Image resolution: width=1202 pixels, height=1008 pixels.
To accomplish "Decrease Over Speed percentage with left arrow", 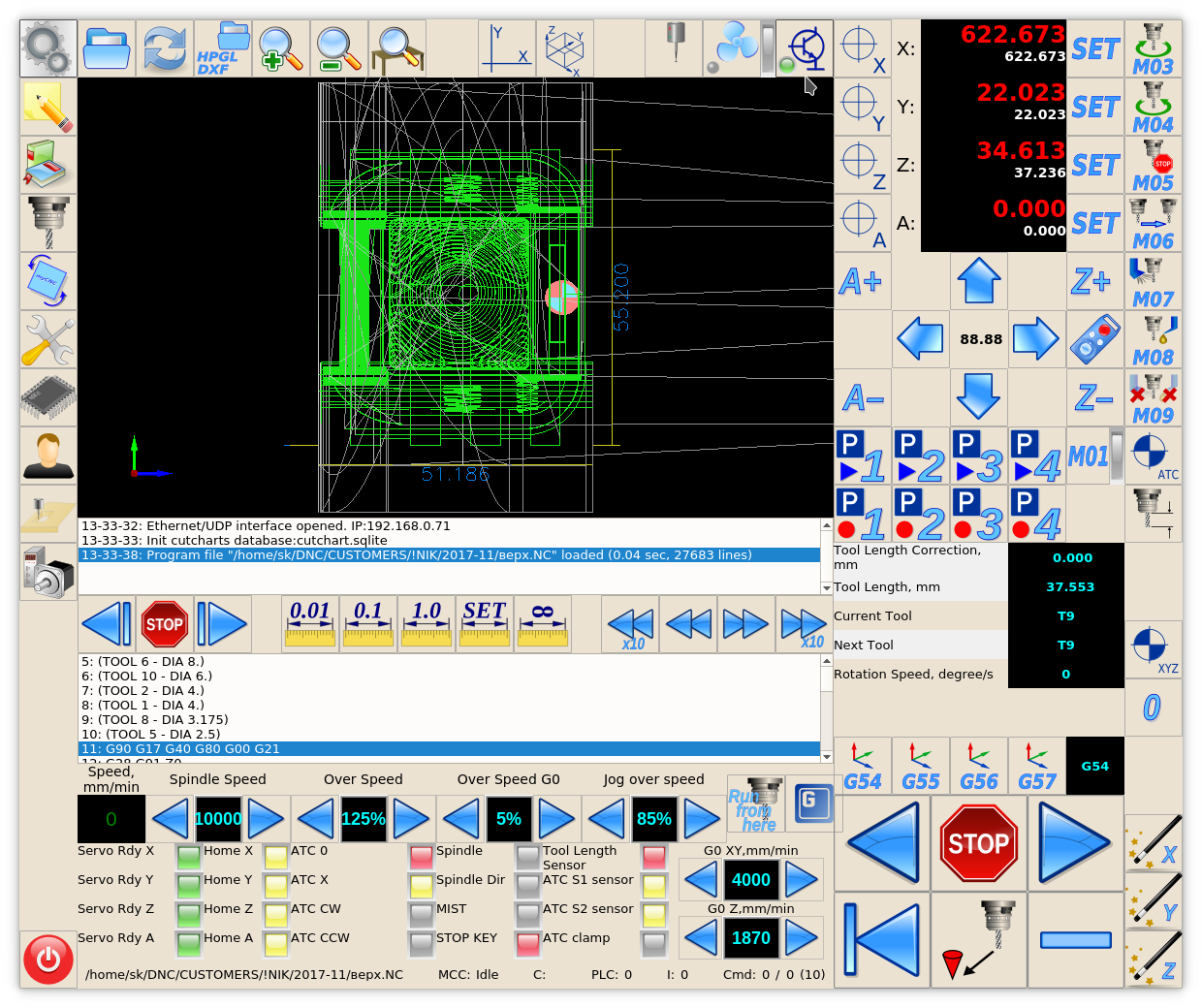I will 316,819.
